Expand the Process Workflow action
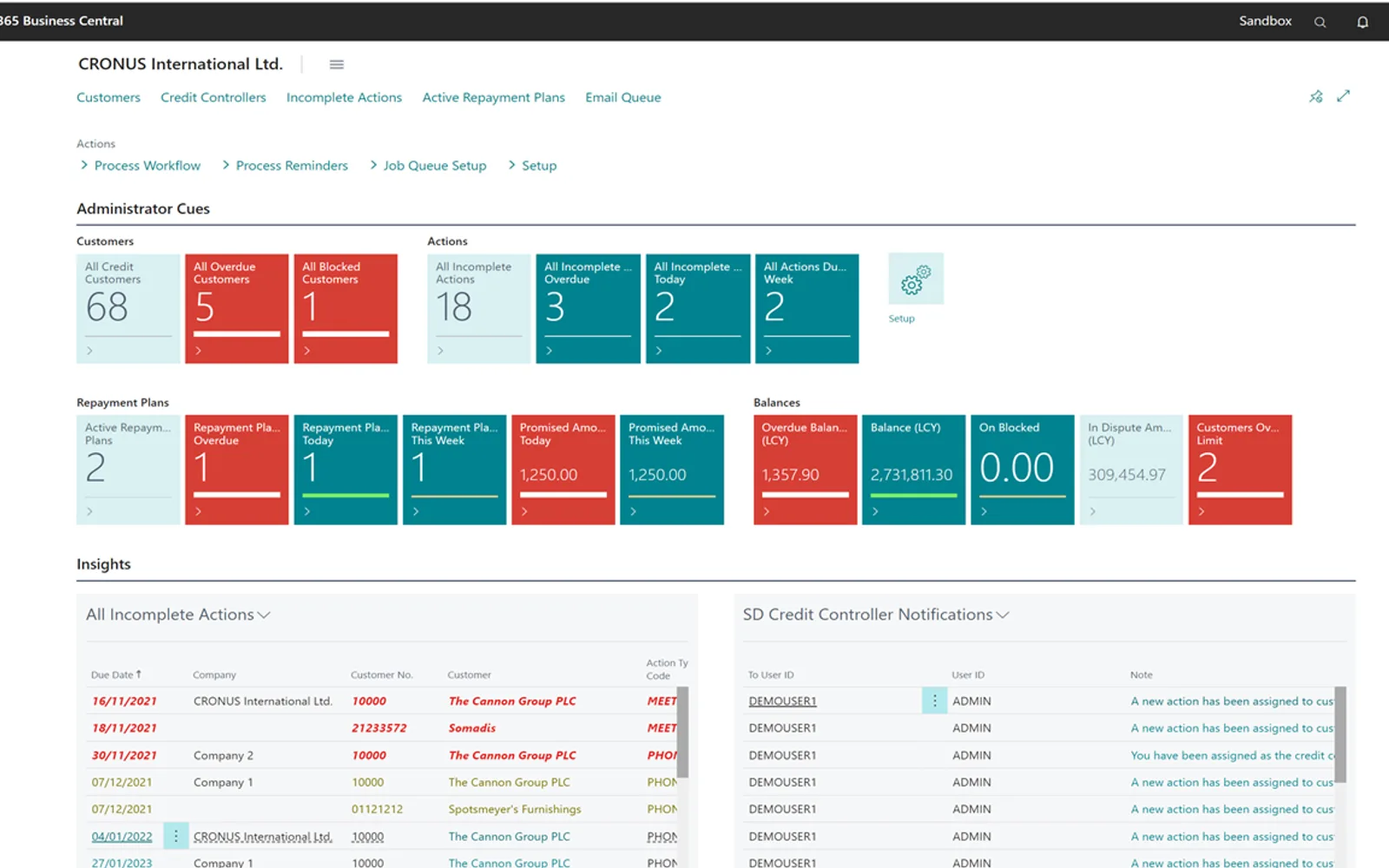The image size is (1389, 868). 140,165
